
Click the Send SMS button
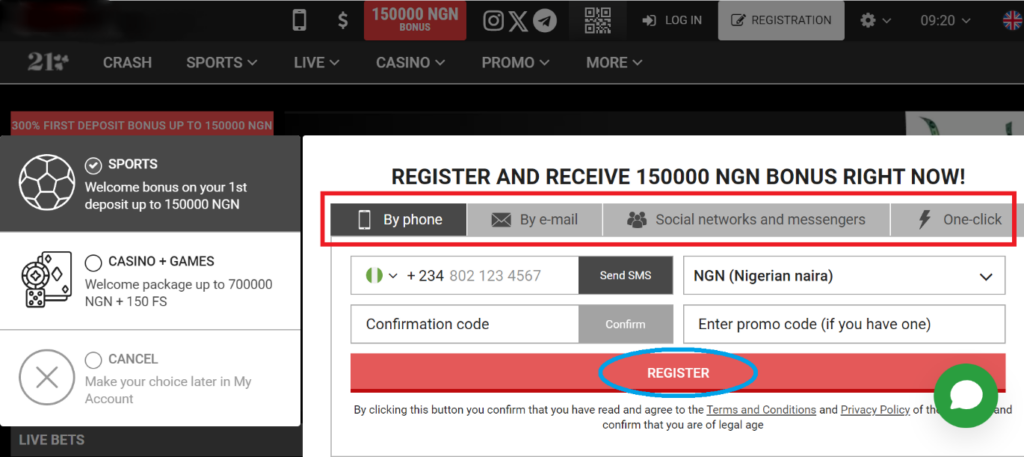point(626,276)
